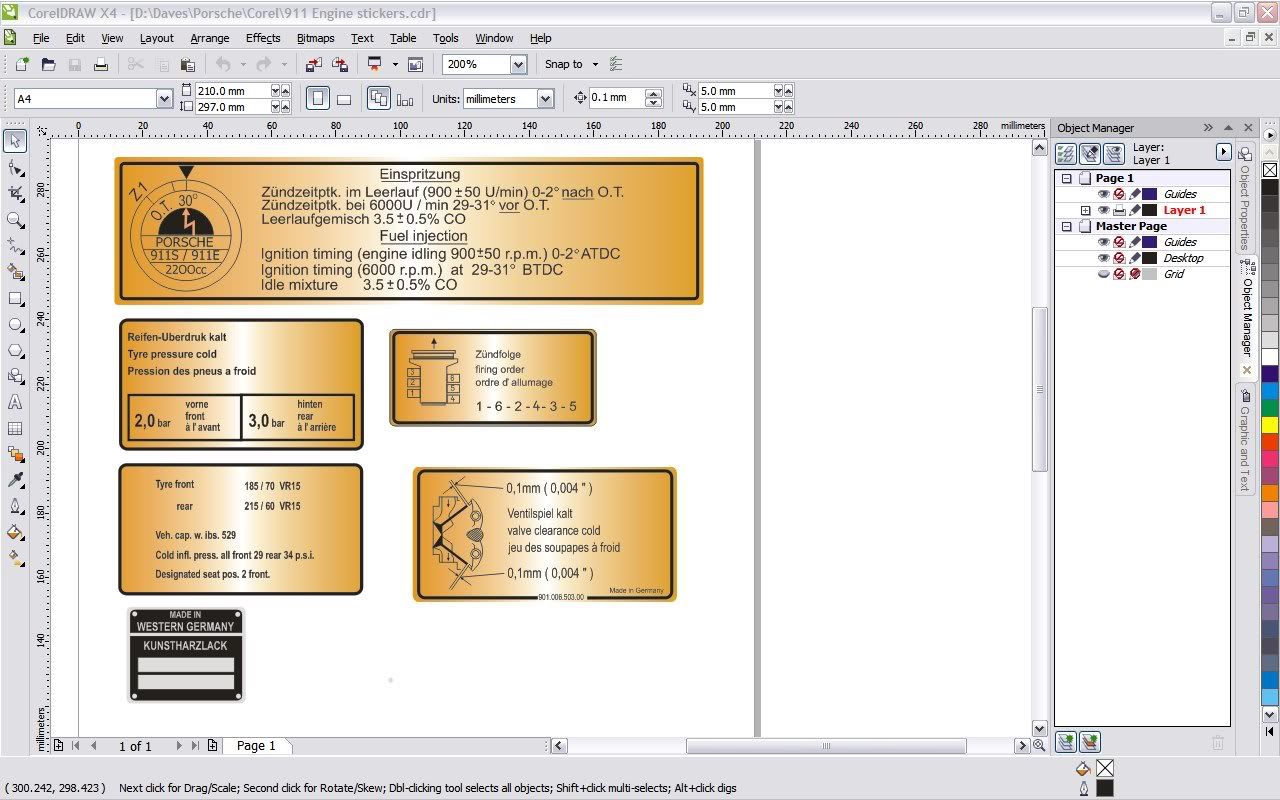Toggle visibility eye for Grid layer

click(x=1104, y=274)
